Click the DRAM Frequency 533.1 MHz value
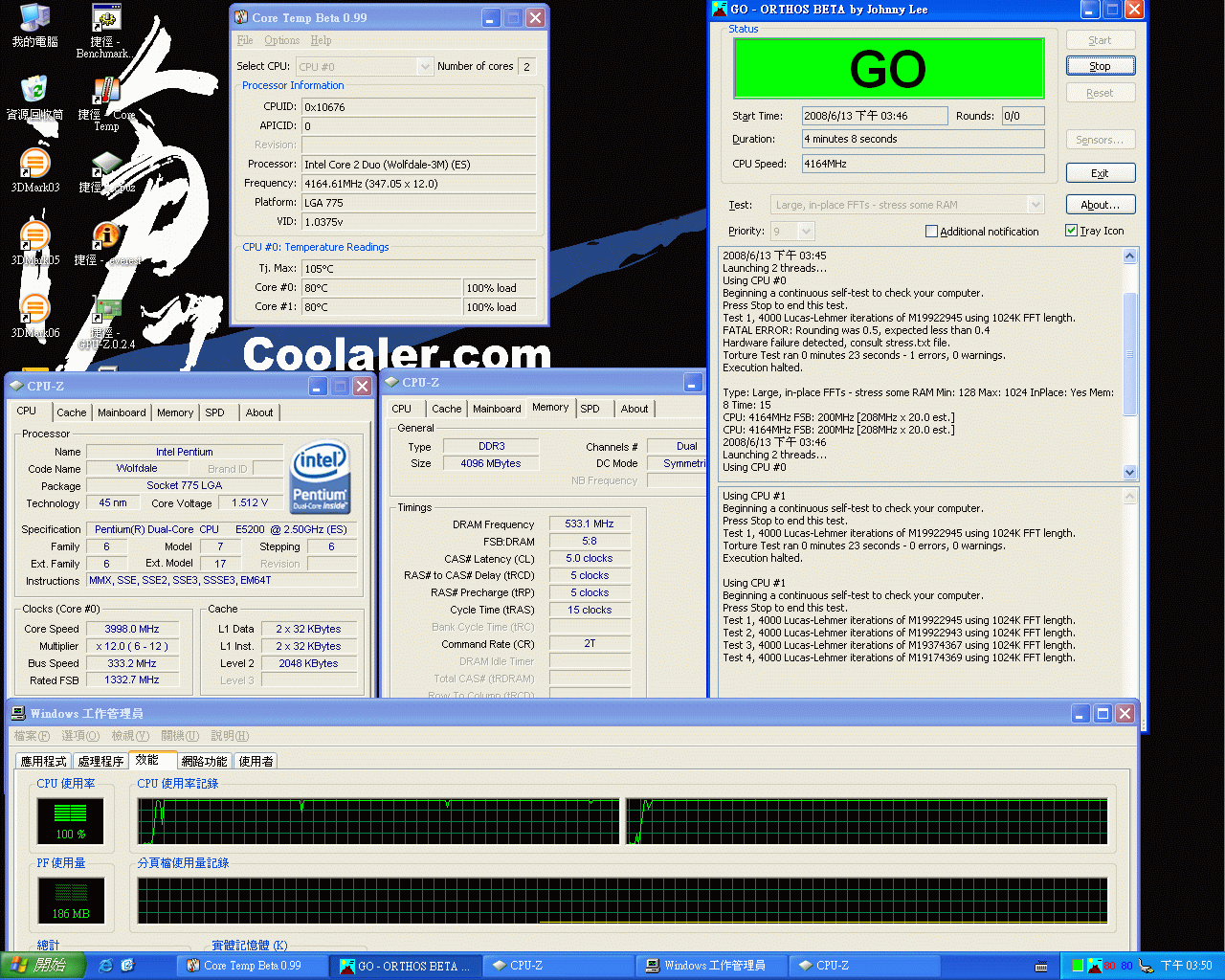The height and width of the screenshot is (980, 1225). click(x=590, y=523)
